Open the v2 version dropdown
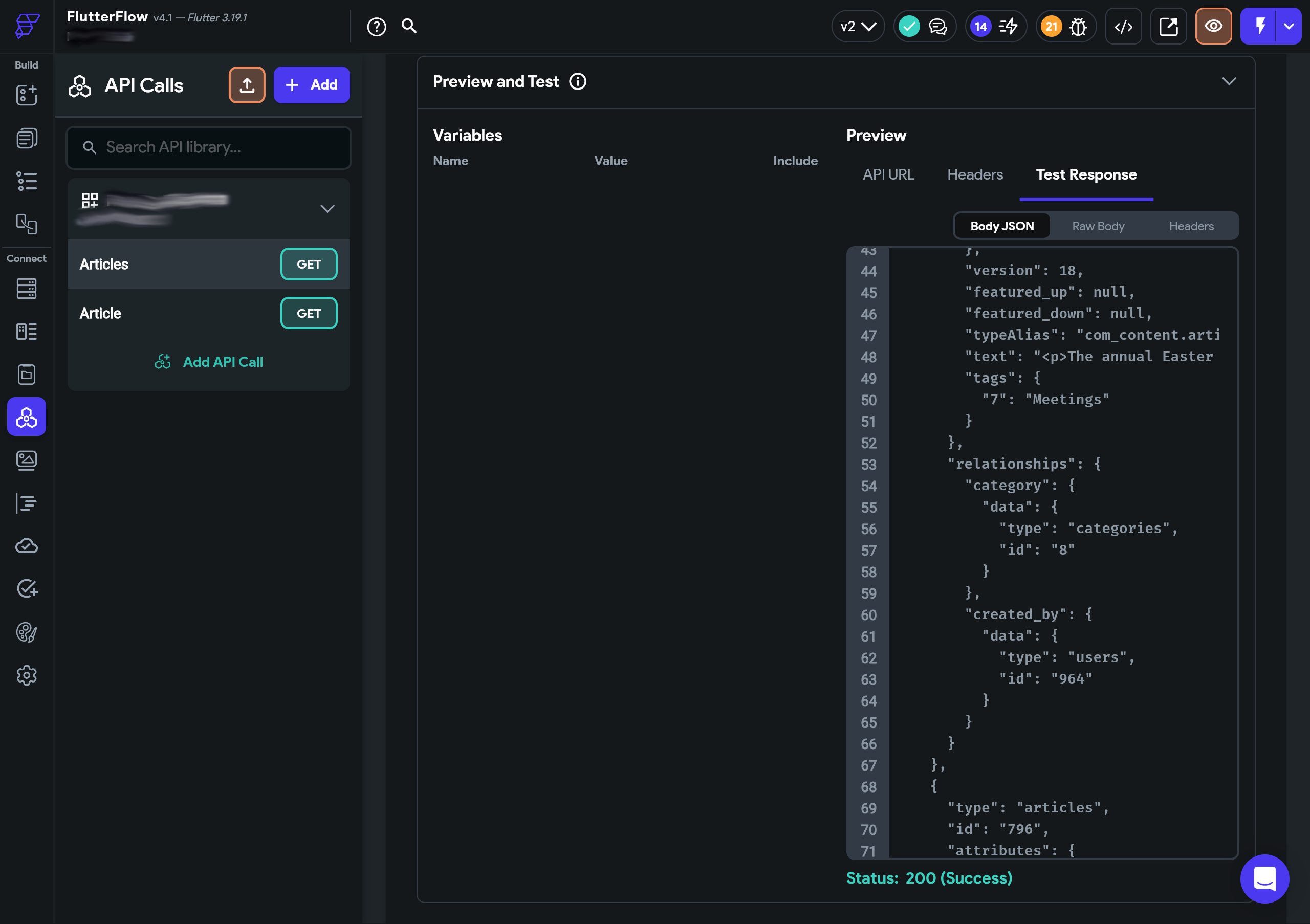 point(858,26)
